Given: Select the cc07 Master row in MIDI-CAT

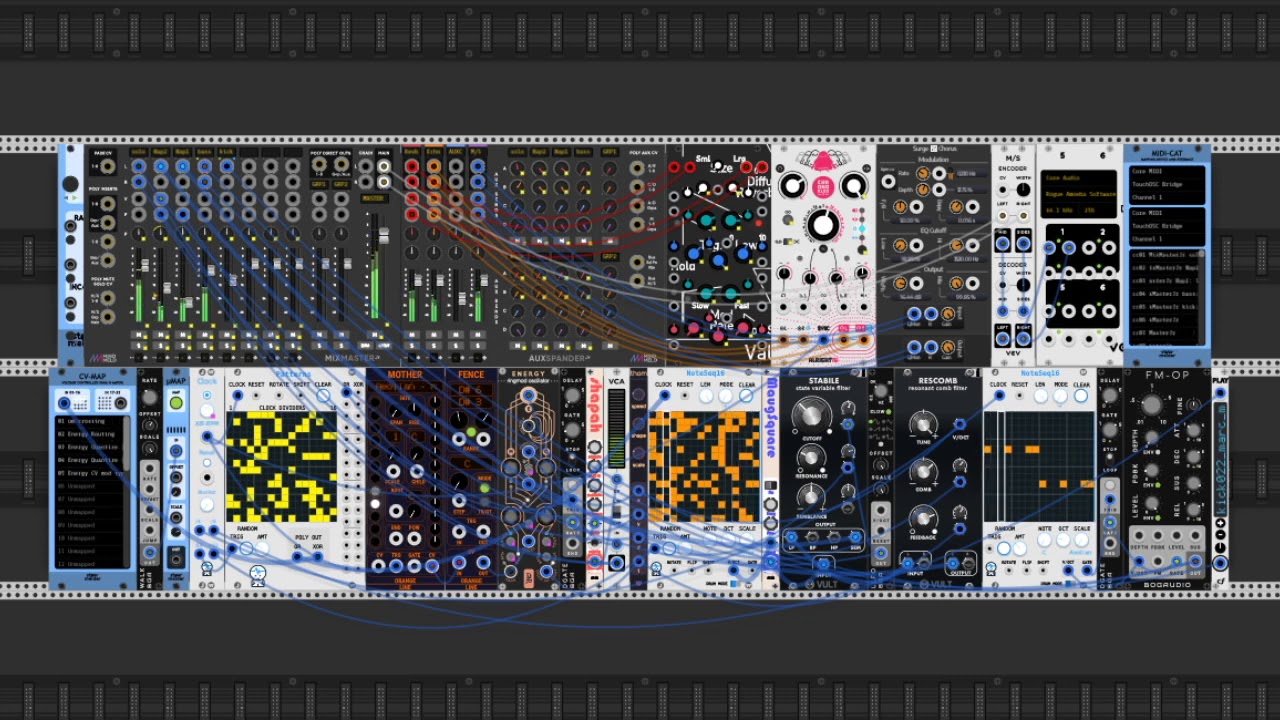Looking at the screenshot, I should click(x=1163, y=333).
